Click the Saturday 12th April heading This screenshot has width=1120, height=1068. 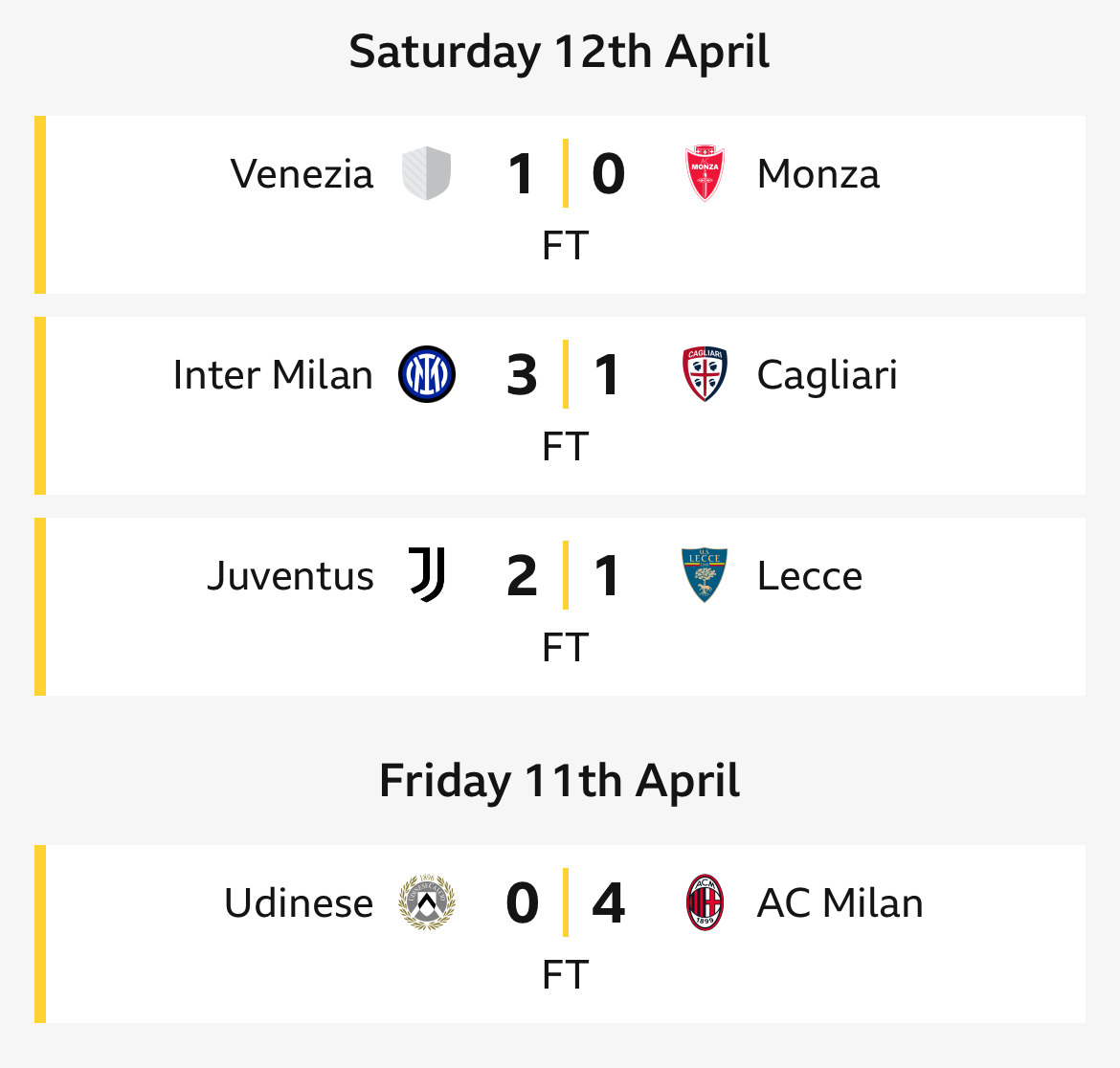point(559,53)
